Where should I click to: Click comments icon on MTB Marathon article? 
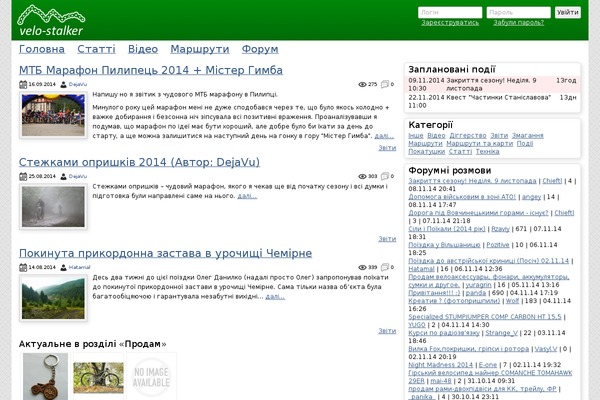pyautogui.click(x=385, y=84)
